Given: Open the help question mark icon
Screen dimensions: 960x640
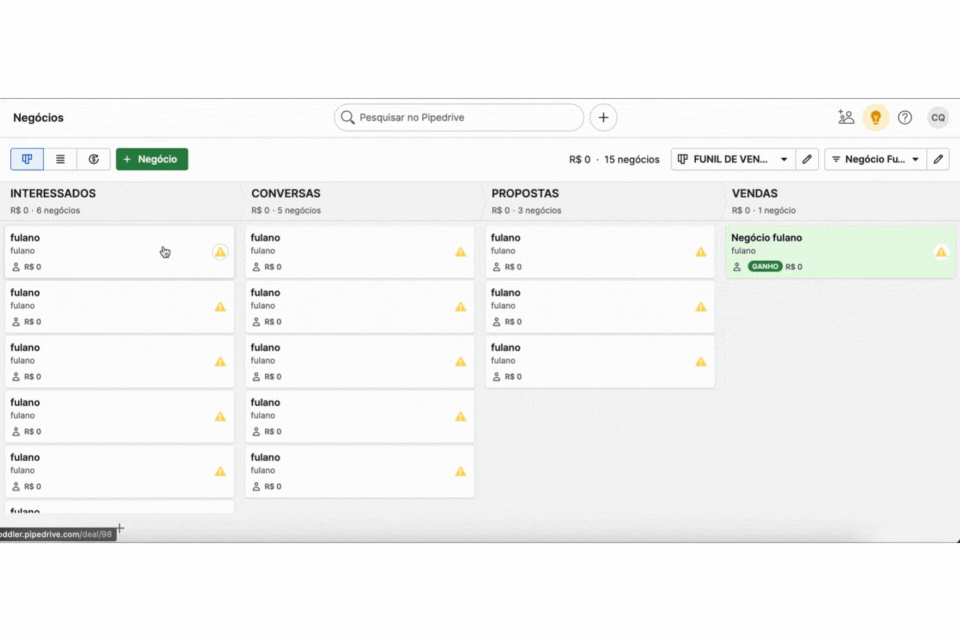Looking at the screenshot, I should tap(905, 117).
